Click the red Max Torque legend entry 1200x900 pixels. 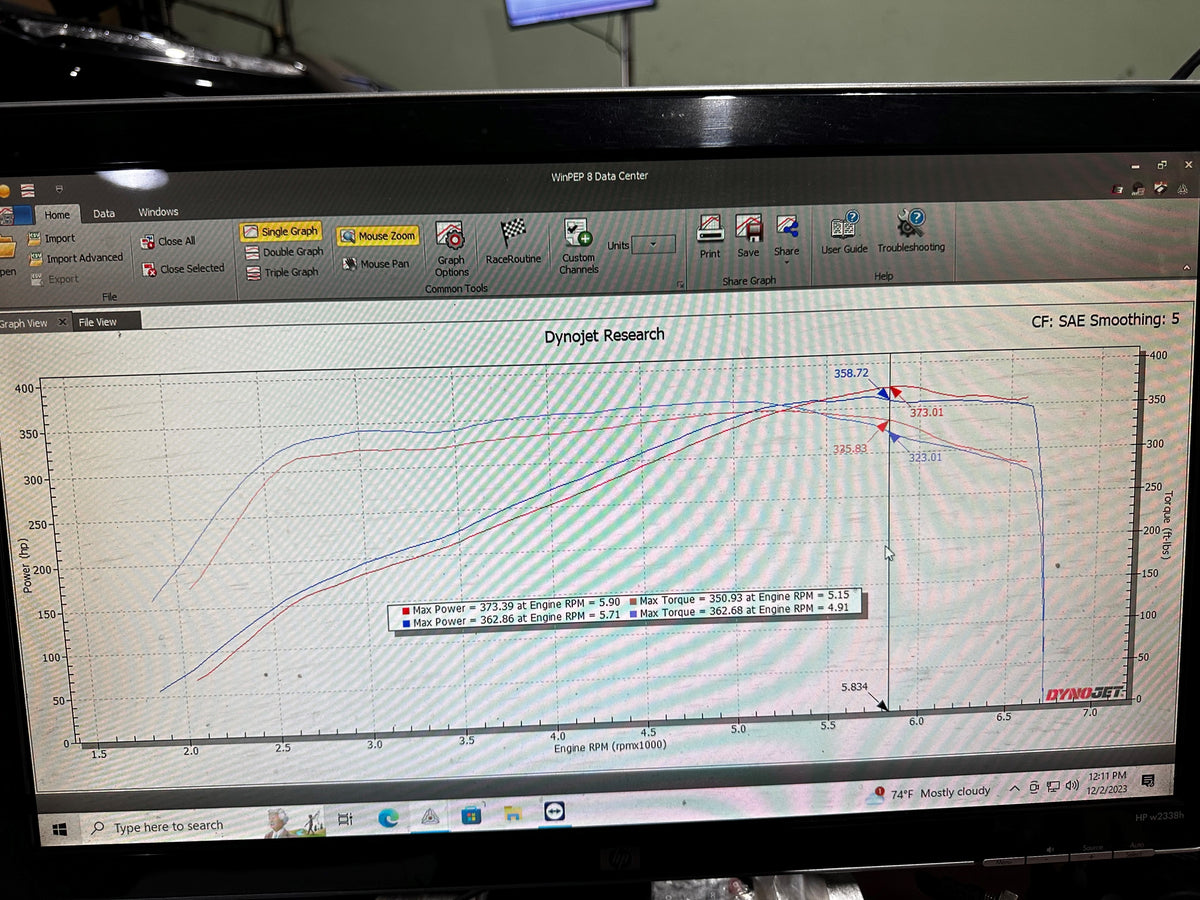(x=741, y=598)
